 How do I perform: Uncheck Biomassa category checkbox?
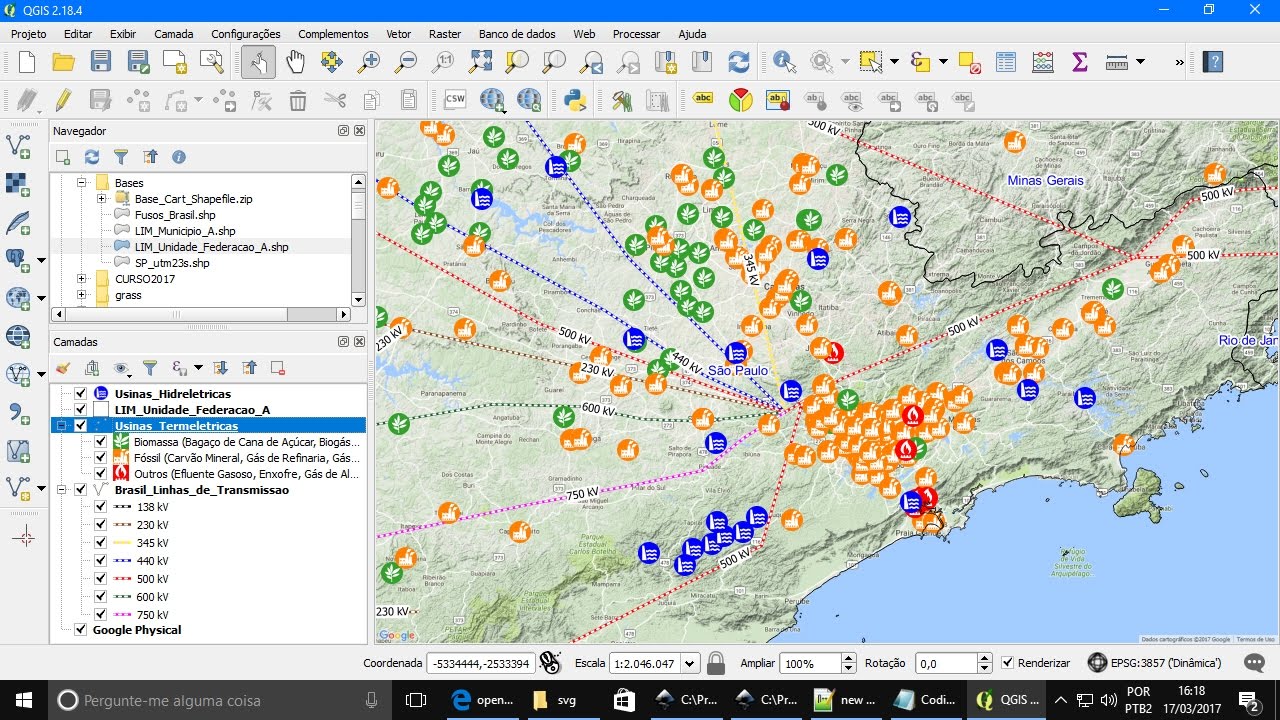click(x=101, y=442)
